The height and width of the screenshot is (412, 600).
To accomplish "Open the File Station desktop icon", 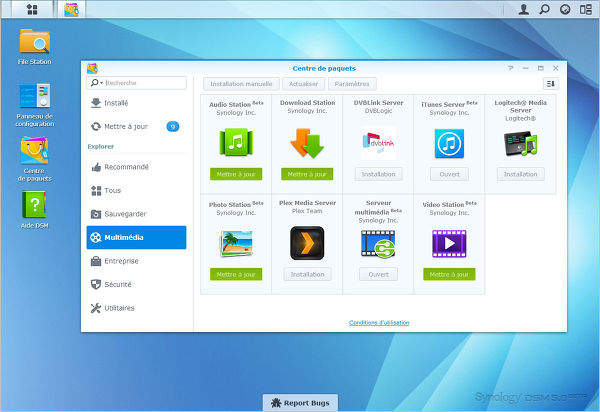I will (x=34, y=42).
